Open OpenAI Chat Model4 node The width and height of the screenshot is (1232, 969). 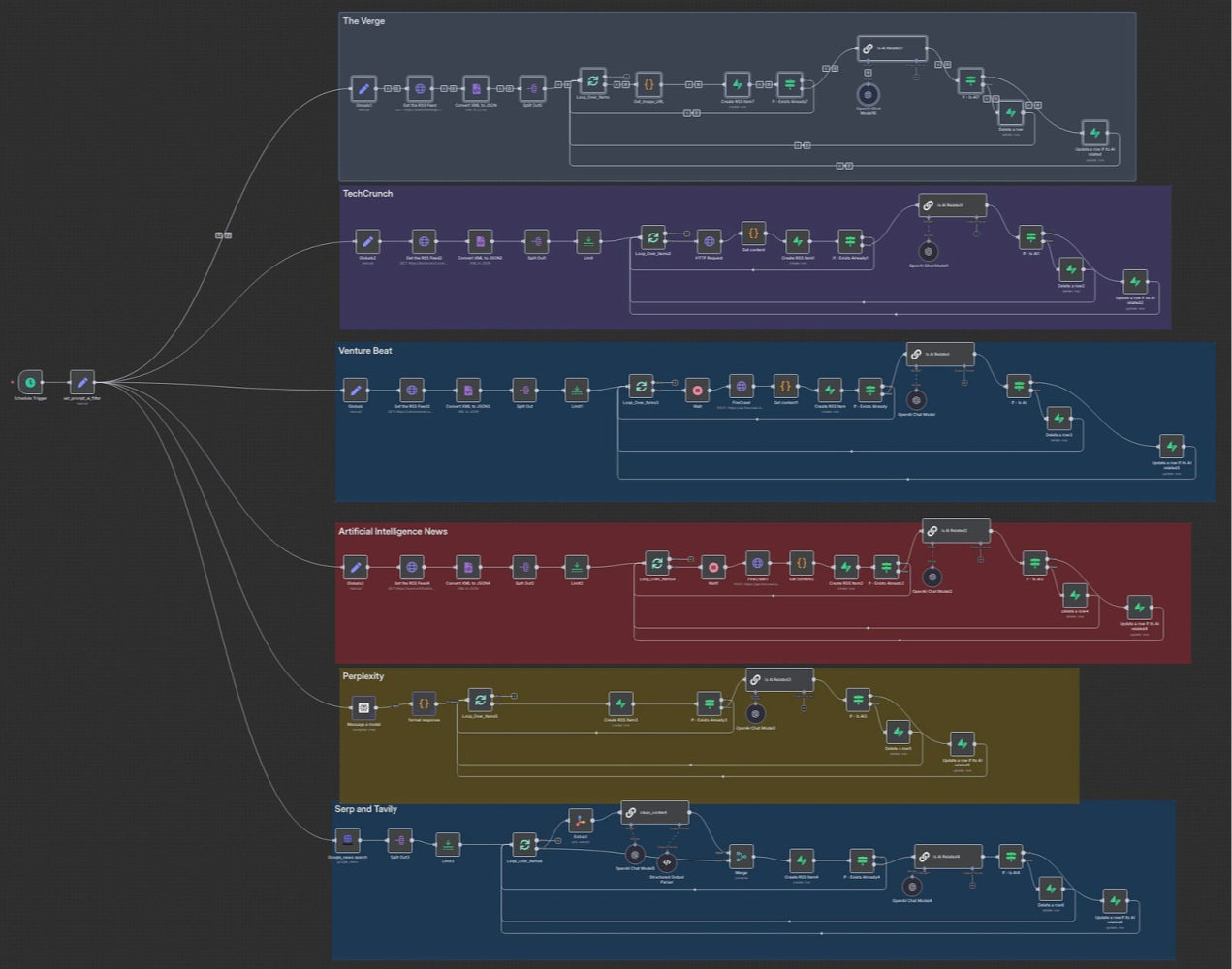(x=912, y=886)
